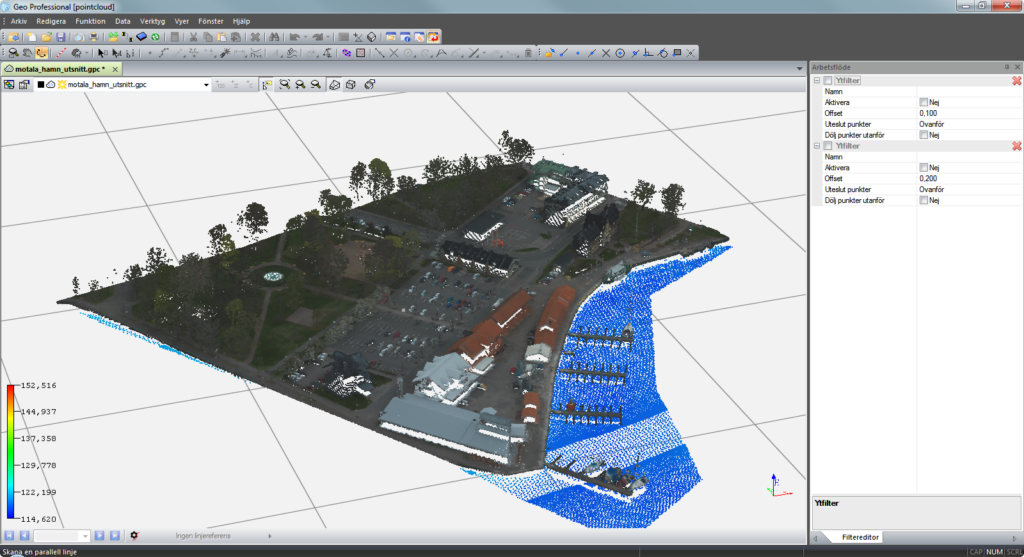
Task: Click the next line arrow button
Action: click(x=101, y=536)
